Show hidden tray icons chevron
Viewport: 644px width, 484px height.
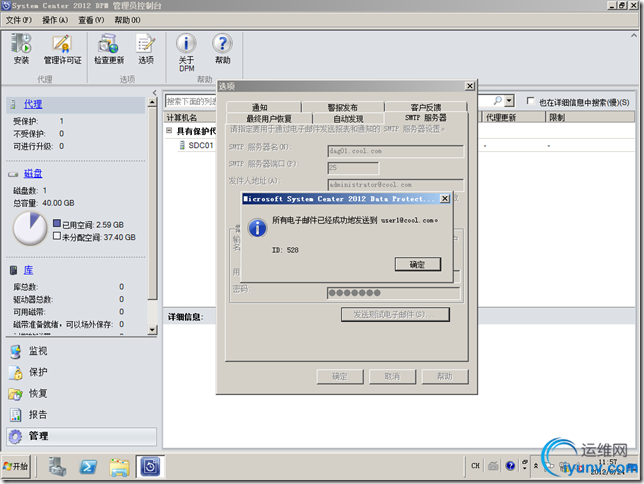pos(536,466)
